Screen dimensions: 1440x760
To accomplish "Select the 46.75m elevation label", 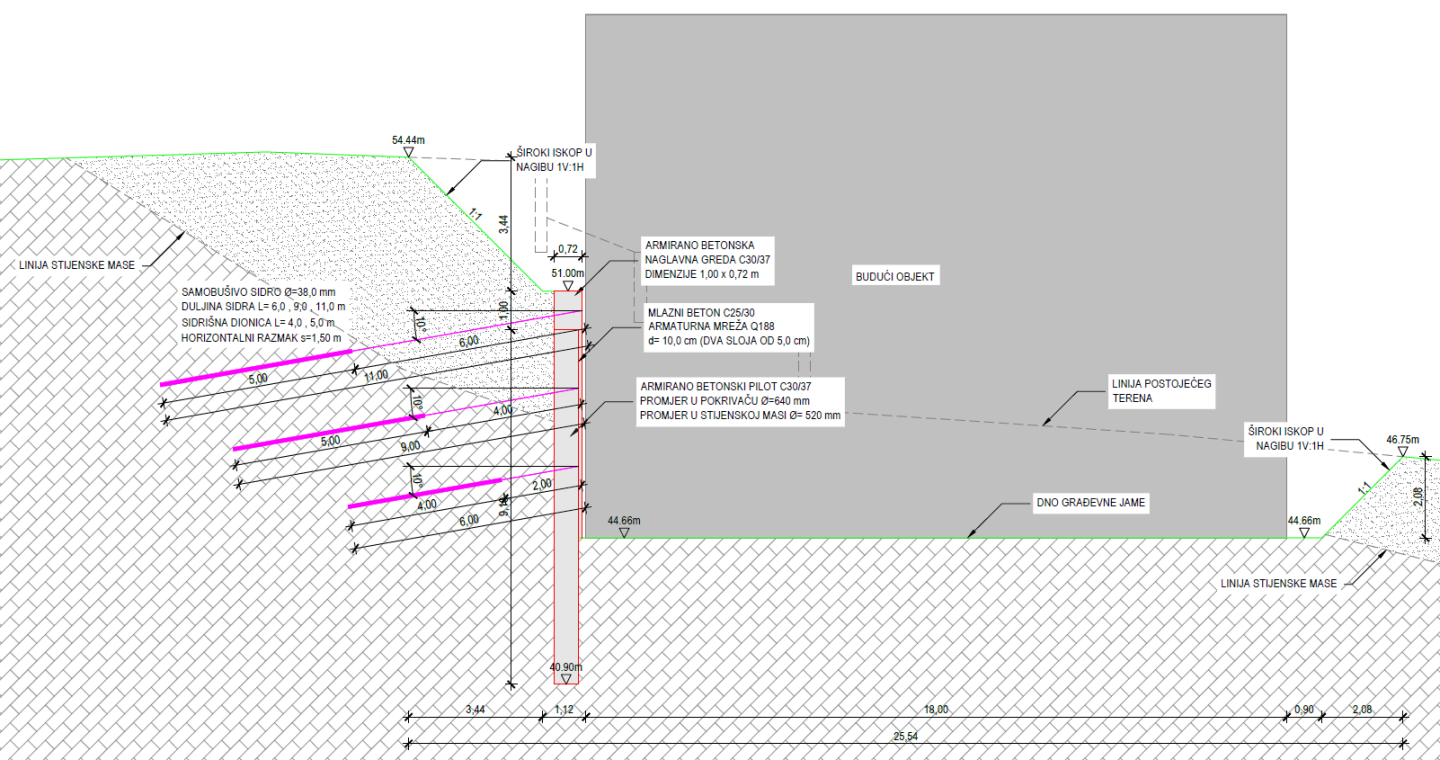I will click(x=1403, y=438).
